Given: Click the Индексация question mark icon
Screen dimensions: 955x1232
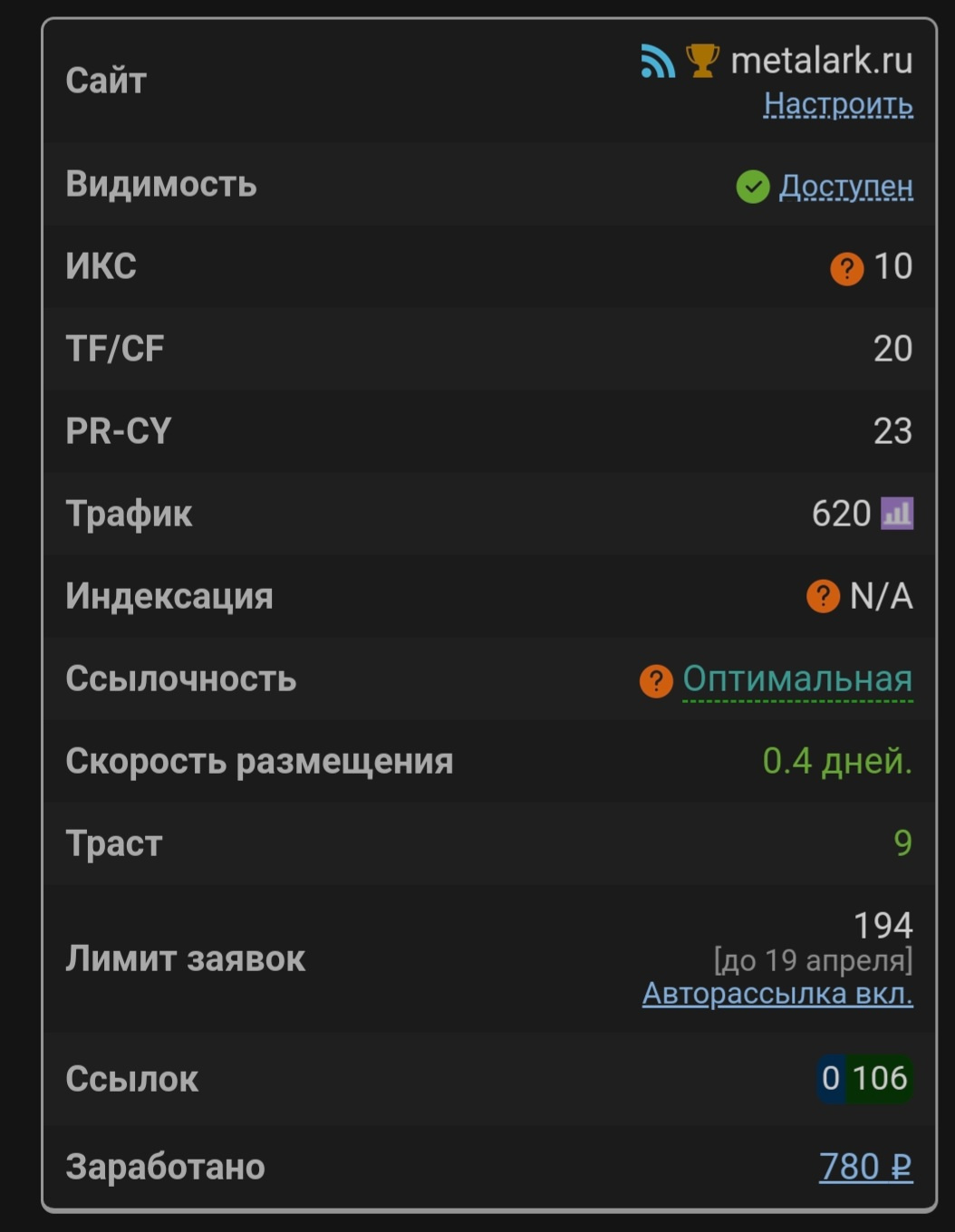Looking at the screenshot, I should coord(823,596).
